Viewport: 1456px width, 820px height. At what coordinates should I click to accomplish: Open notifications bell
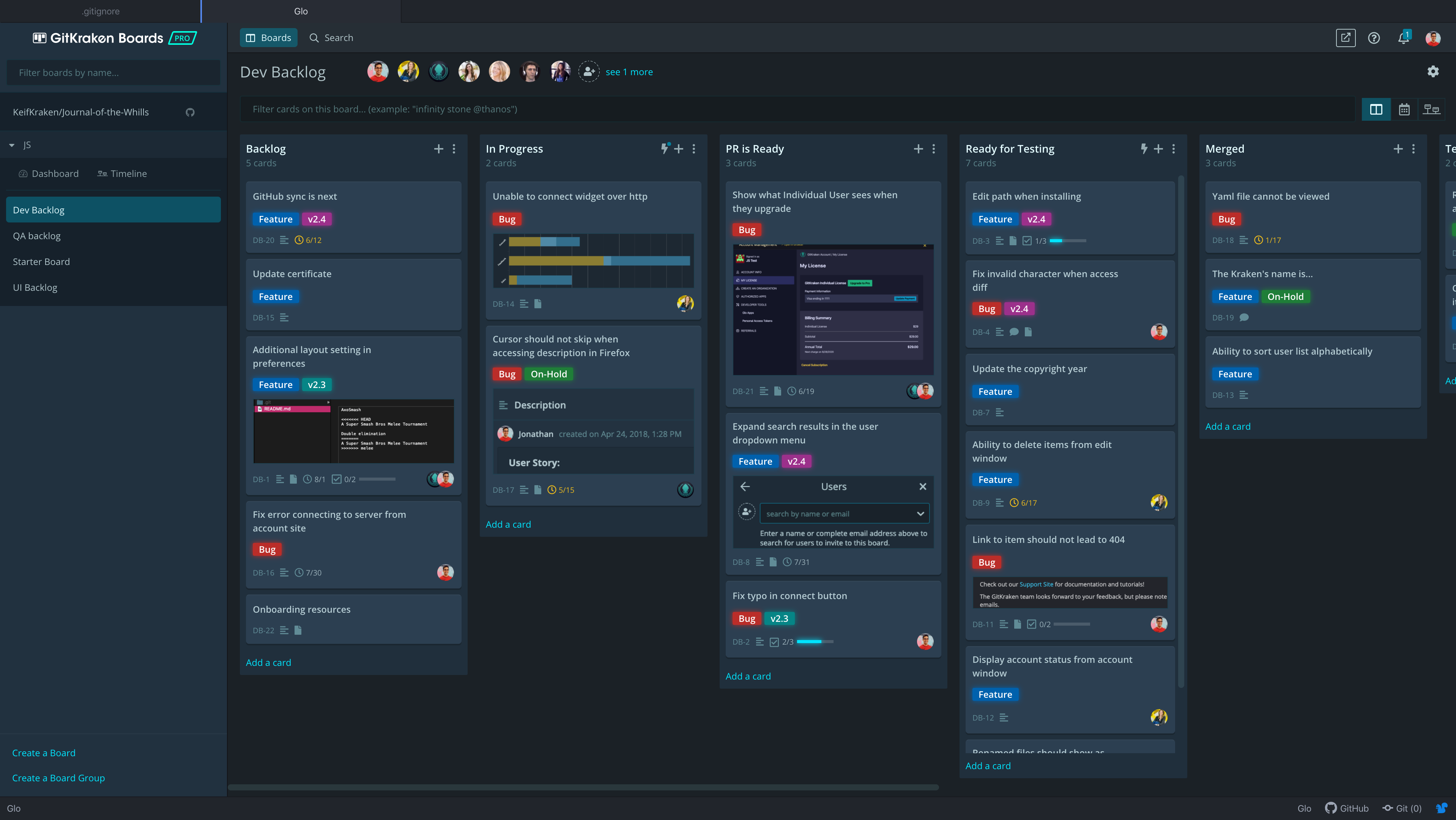(x=1404, y=38)
